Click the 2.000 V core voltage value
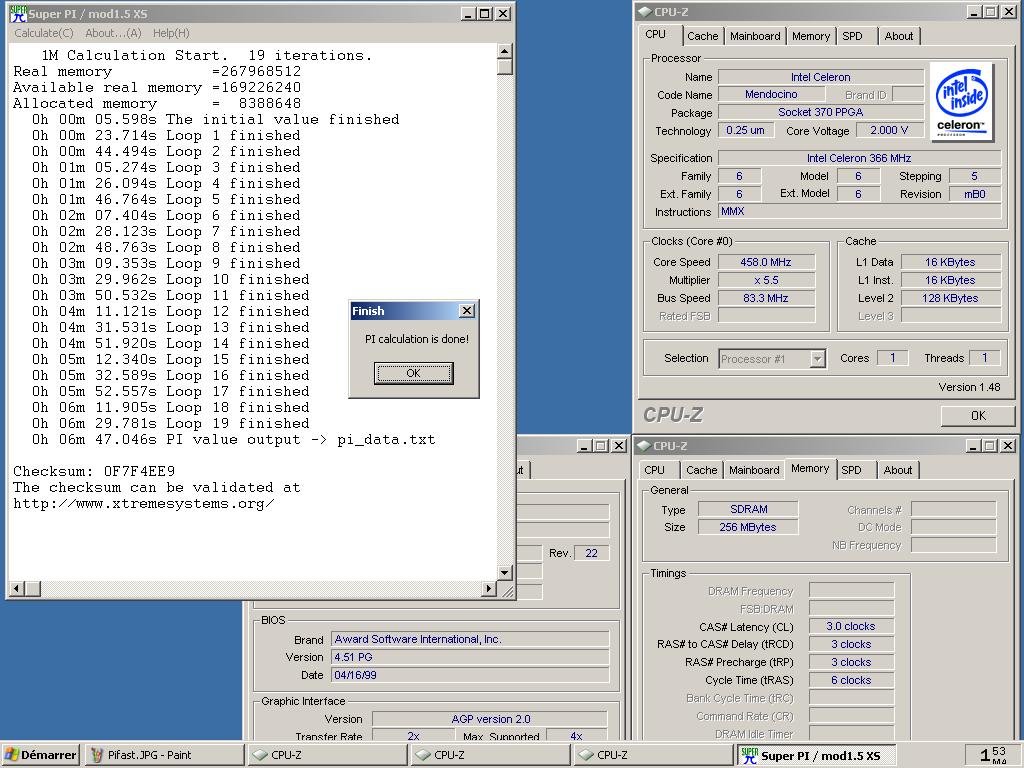1024x768 pixels. 889,130
